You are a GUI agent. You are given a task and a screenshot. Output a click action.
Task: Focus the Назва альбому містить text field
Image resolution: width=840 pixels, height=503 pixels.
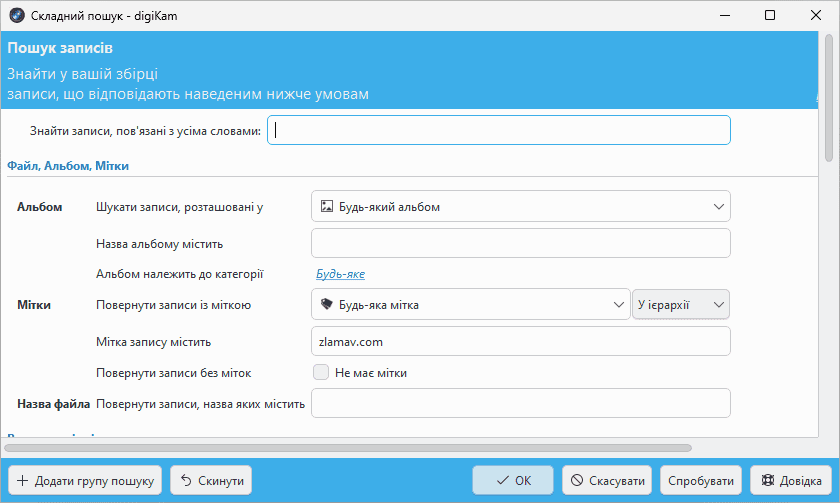[520, 243]
